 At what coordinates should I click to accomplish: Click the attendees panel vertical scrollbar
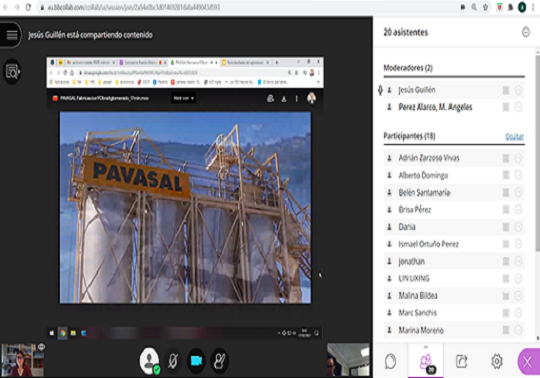coord(537,153)
